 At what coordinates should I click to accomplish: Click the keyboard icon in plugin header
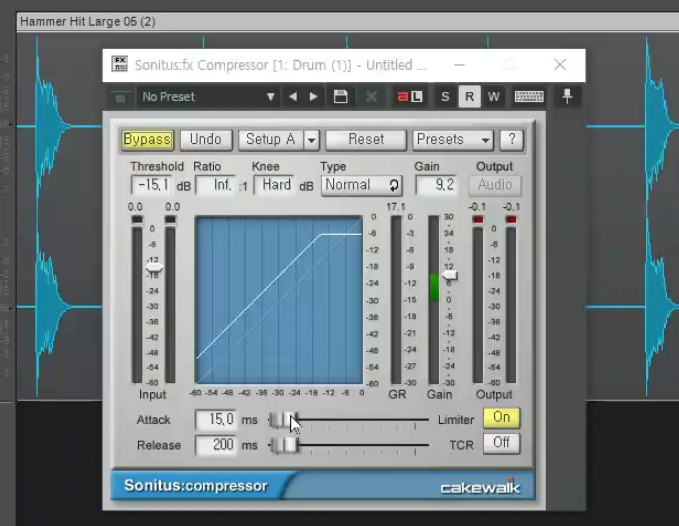(529, 97)
